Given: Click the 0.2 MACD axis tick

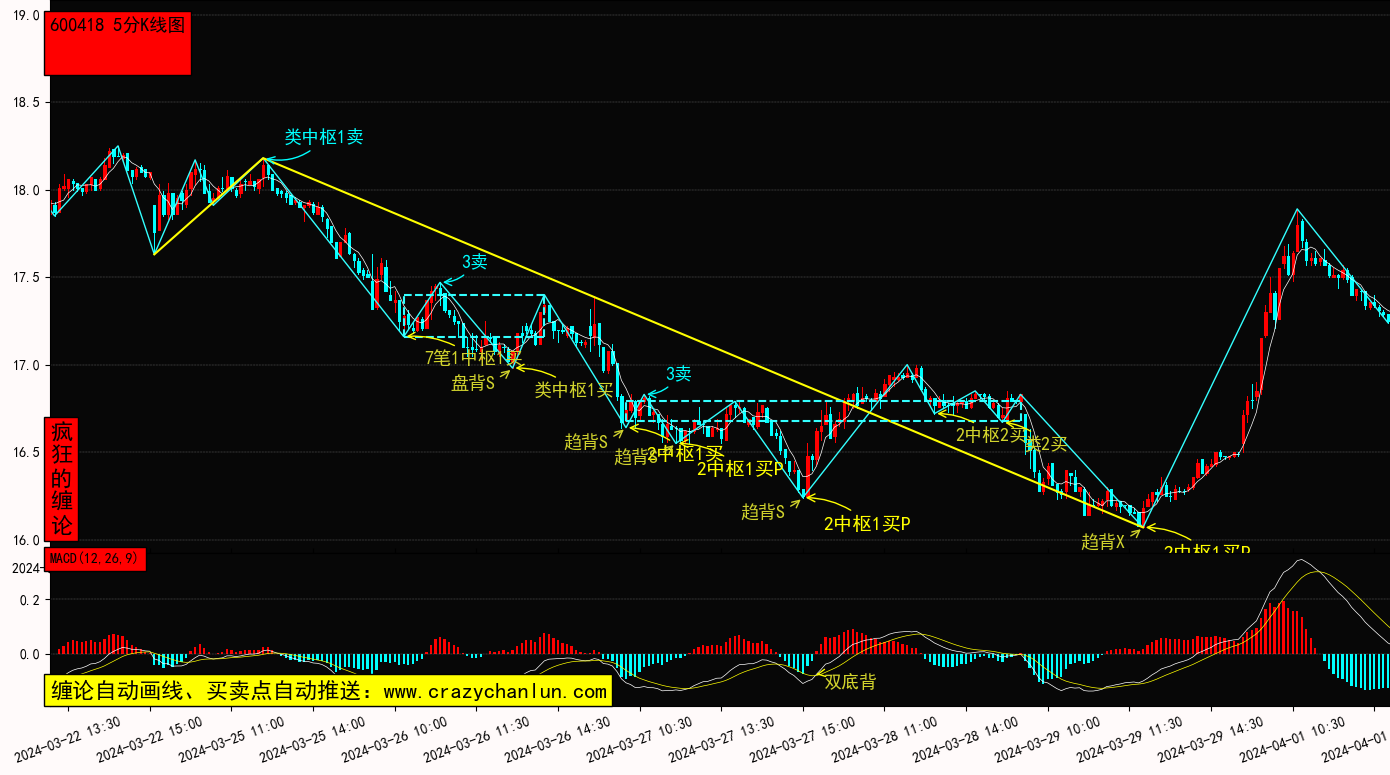Looking at the screenshot, I should (30, 600).
